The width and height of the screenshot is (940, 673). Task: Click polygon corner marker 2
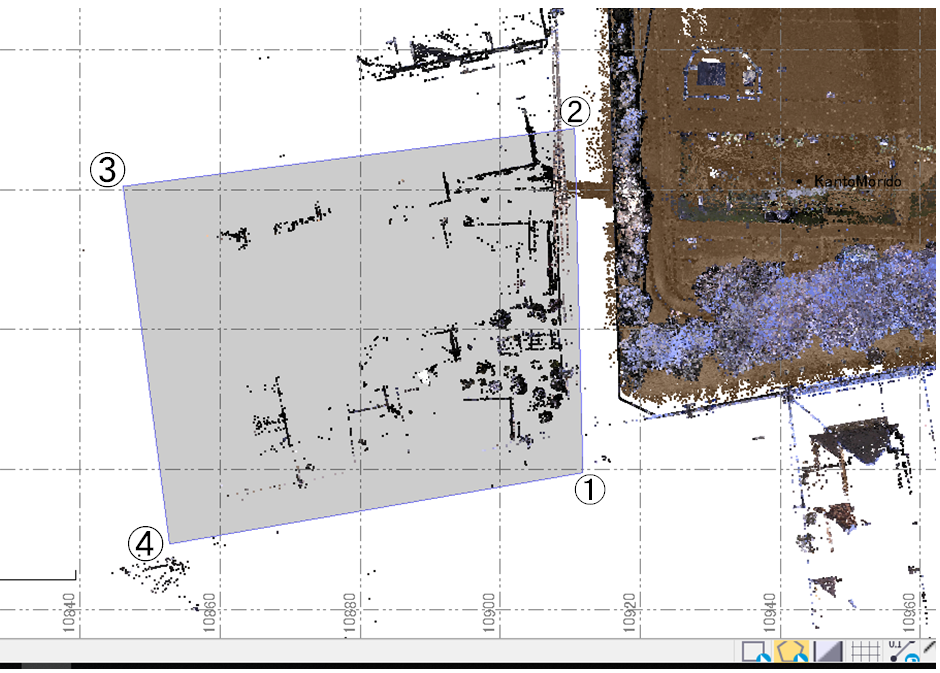tap(576, 111)
